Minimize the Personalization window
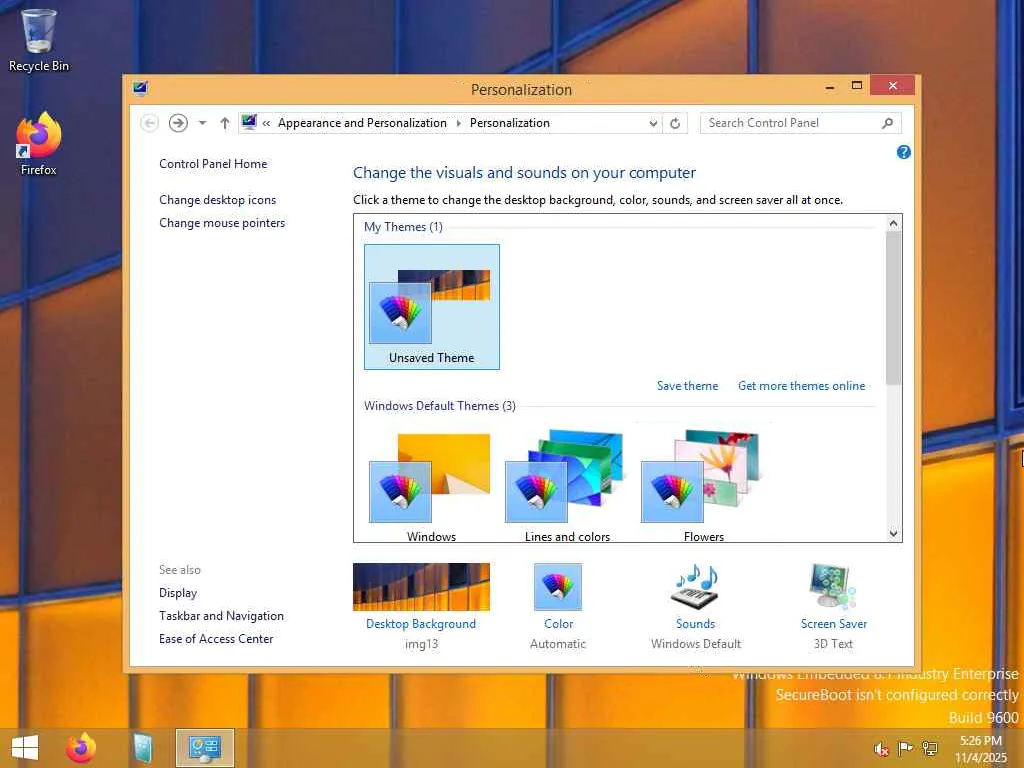This screenshot has height=768, width=1024. click(x=830, y=86)
